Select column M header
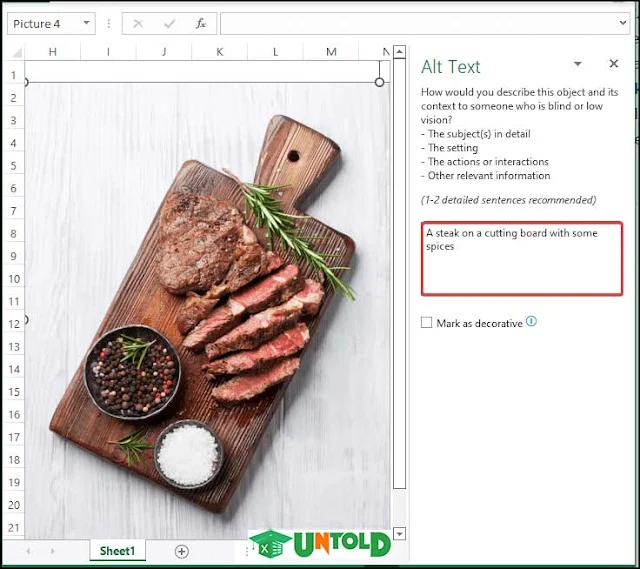This screenshot has width=640, height=569. (x=331, y=52)
